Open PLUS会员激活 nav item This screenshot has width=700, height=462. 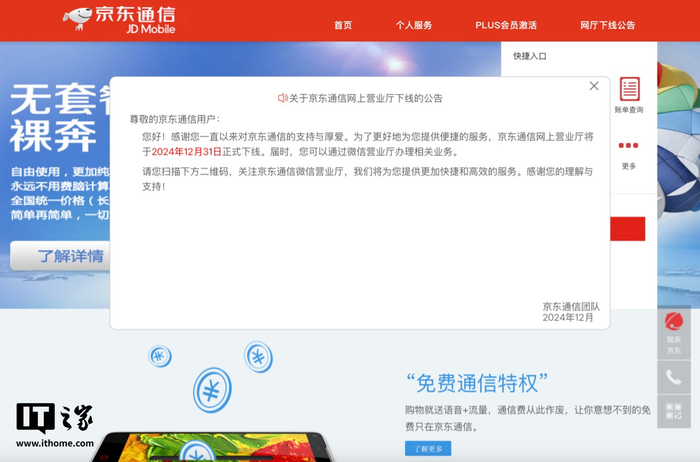pos(506,25)
